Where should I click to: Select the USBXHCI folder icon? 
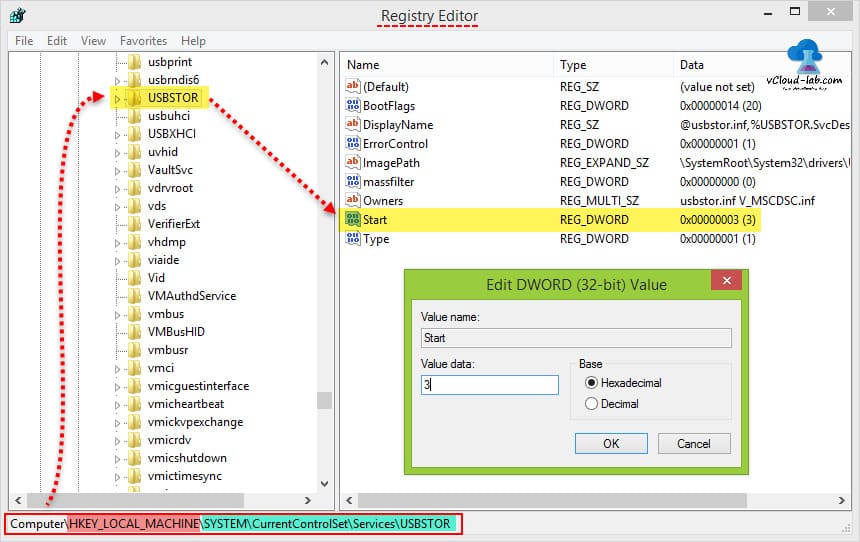coord(134,134)
